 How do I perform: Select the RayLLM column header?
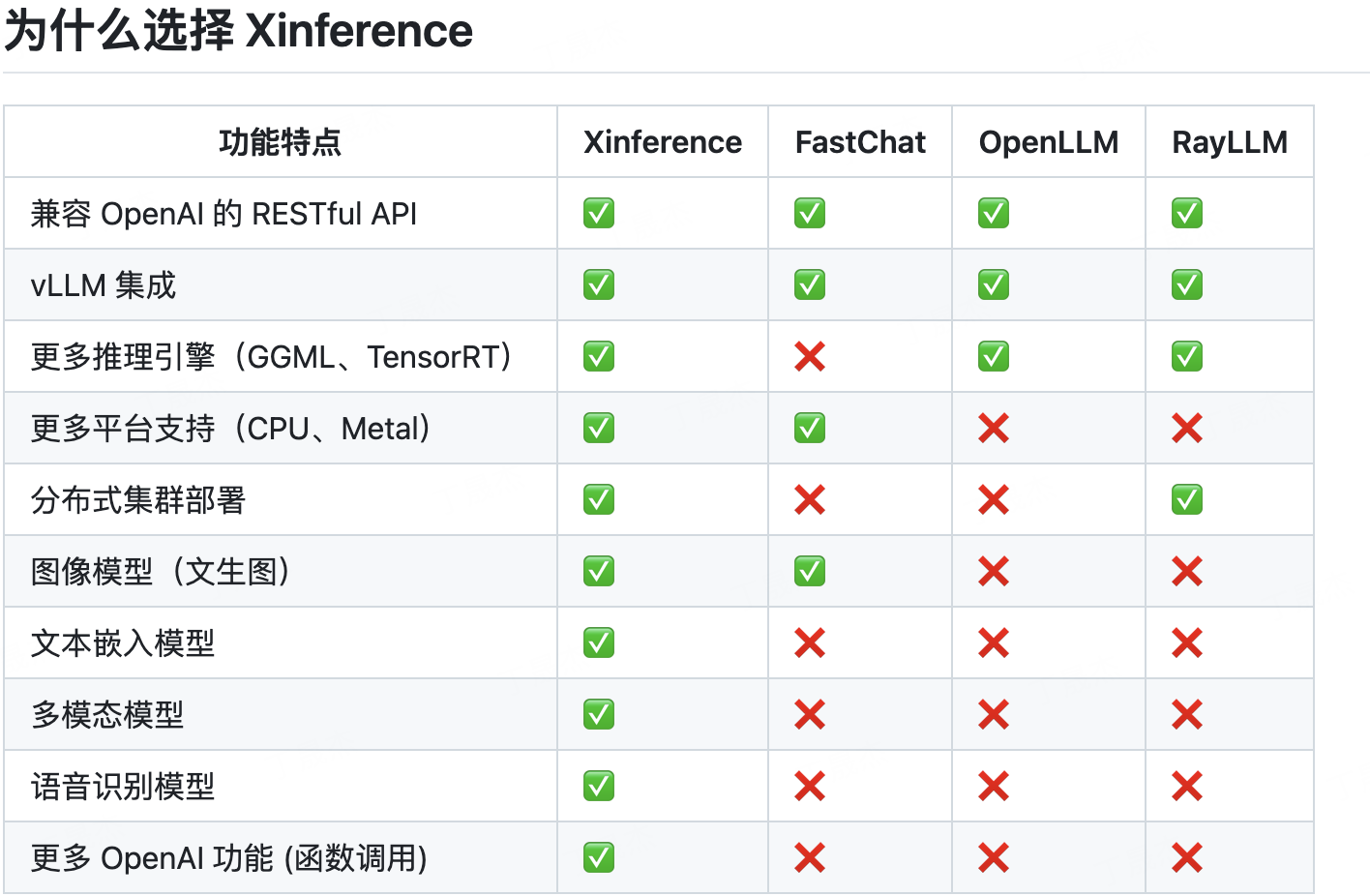(1230, 141)
